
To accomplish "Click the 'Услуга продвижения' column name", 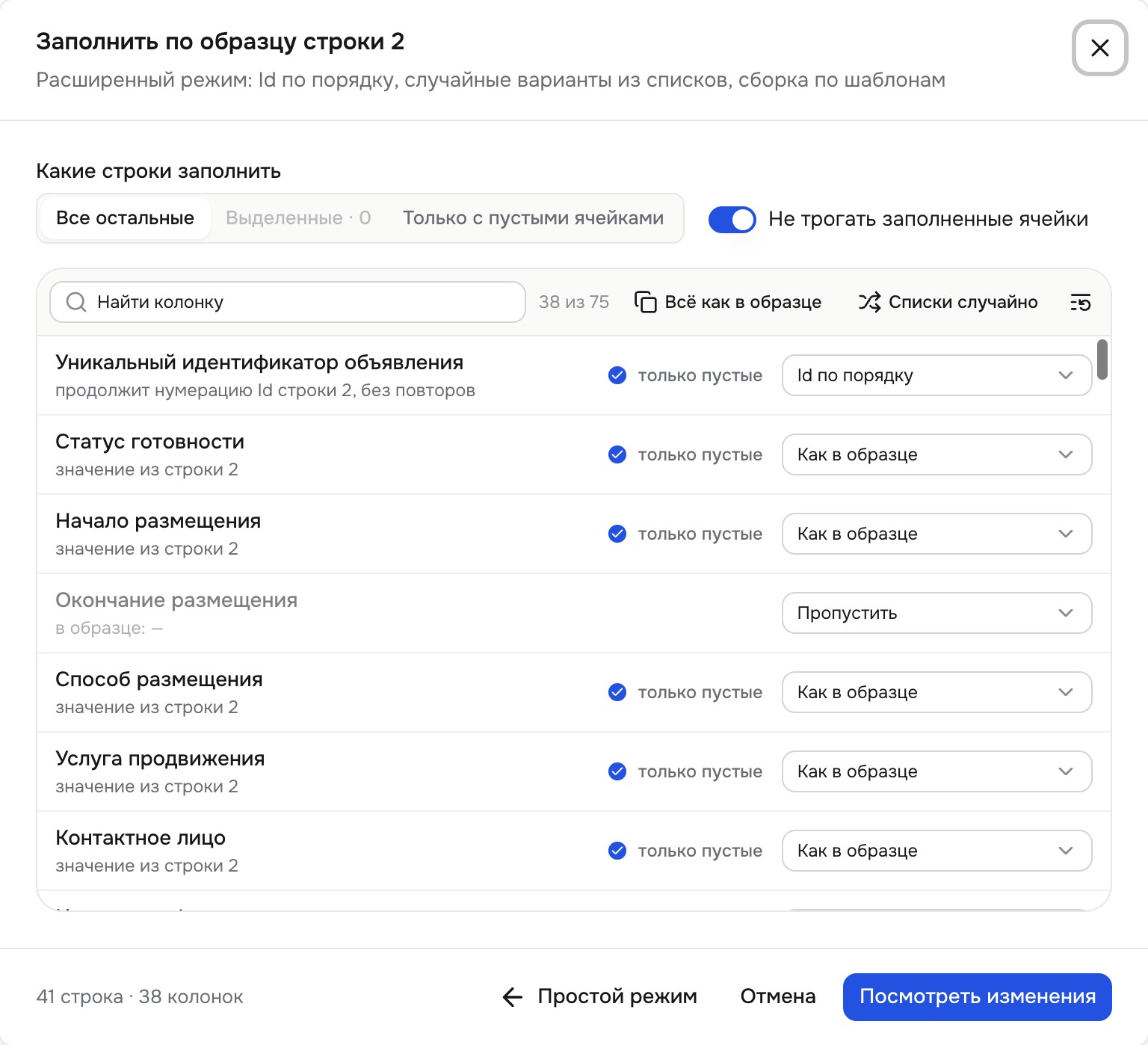I will (160, 759).
